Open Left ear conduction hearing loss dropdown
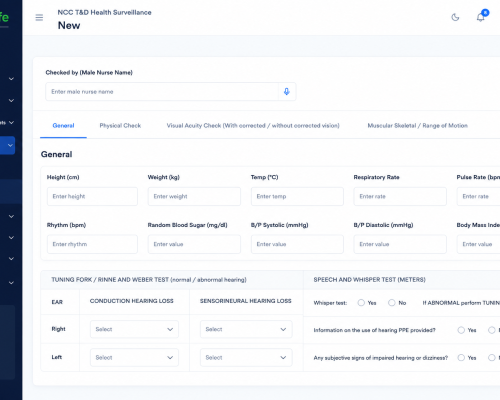Viewport: 500px width, 400px height. (x=134, y=358)
